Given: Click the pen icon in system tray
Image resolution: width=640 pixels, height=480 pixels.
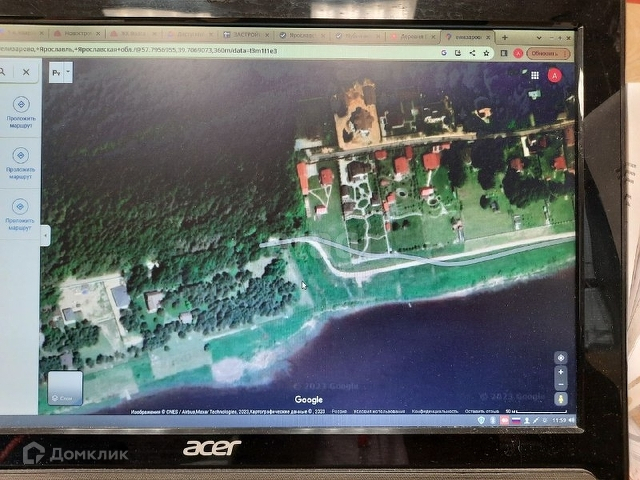Looking at the screenshot, I should (x=536, y=420).
